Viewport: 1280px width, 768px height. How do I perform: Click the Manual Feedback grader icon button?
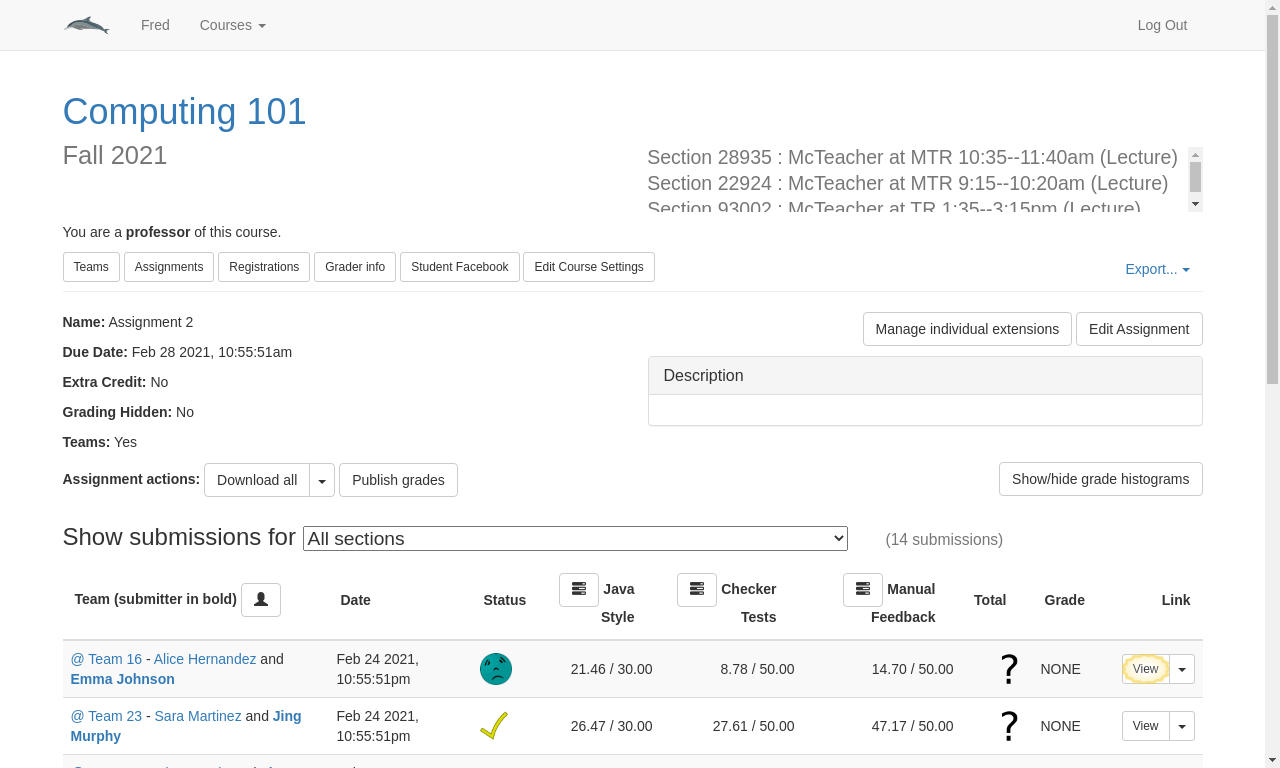pos(863,589)
